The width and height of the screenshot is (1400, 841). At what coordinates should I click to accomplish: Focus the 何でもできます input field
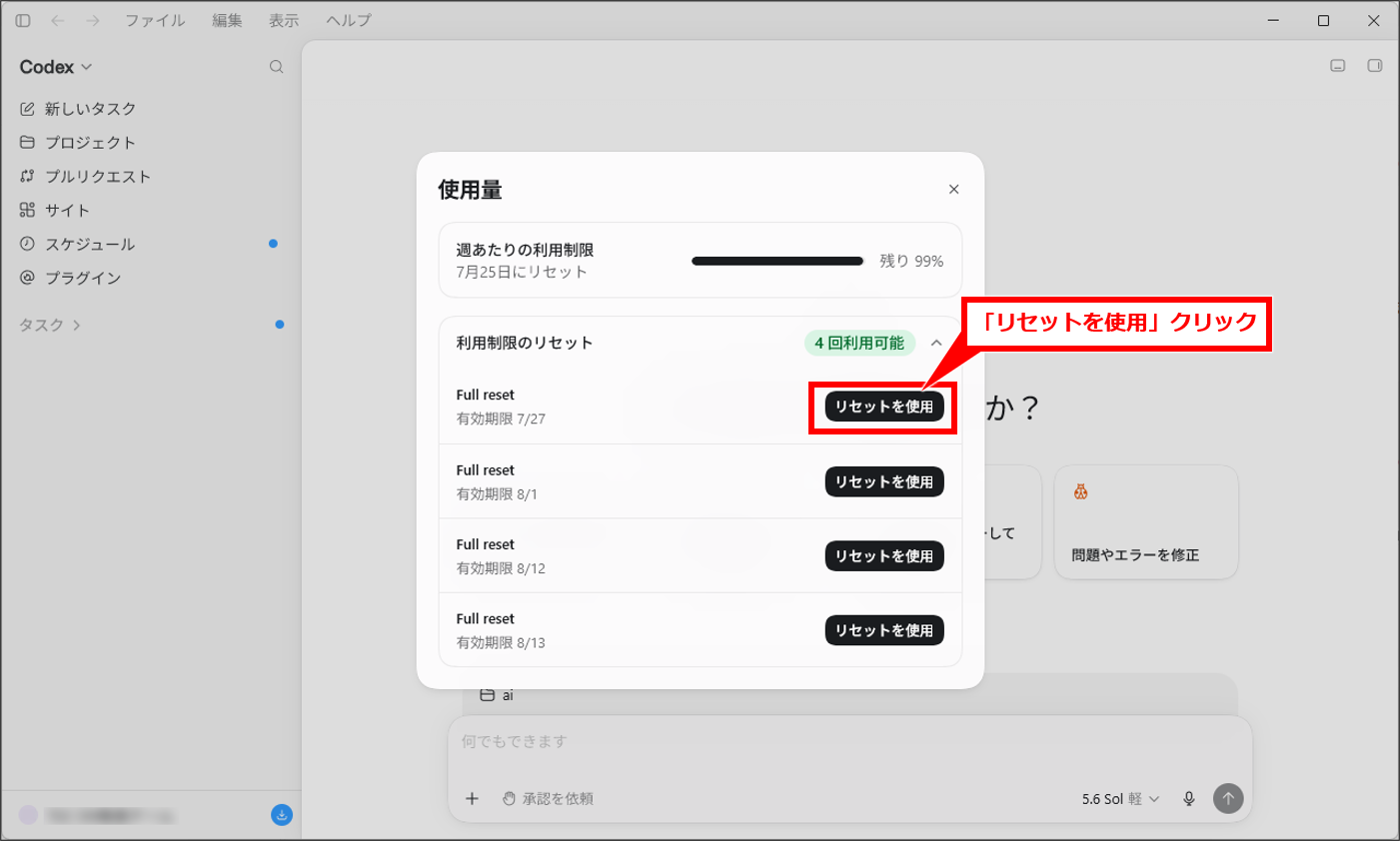coord(849,742)
